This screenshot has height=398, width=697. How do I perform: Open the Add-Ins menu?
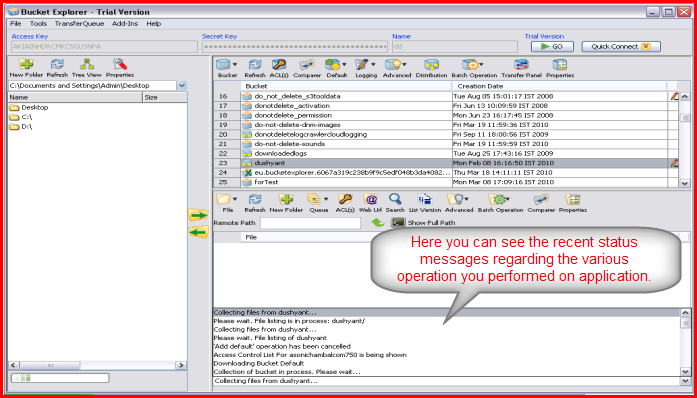click(125, 24)
